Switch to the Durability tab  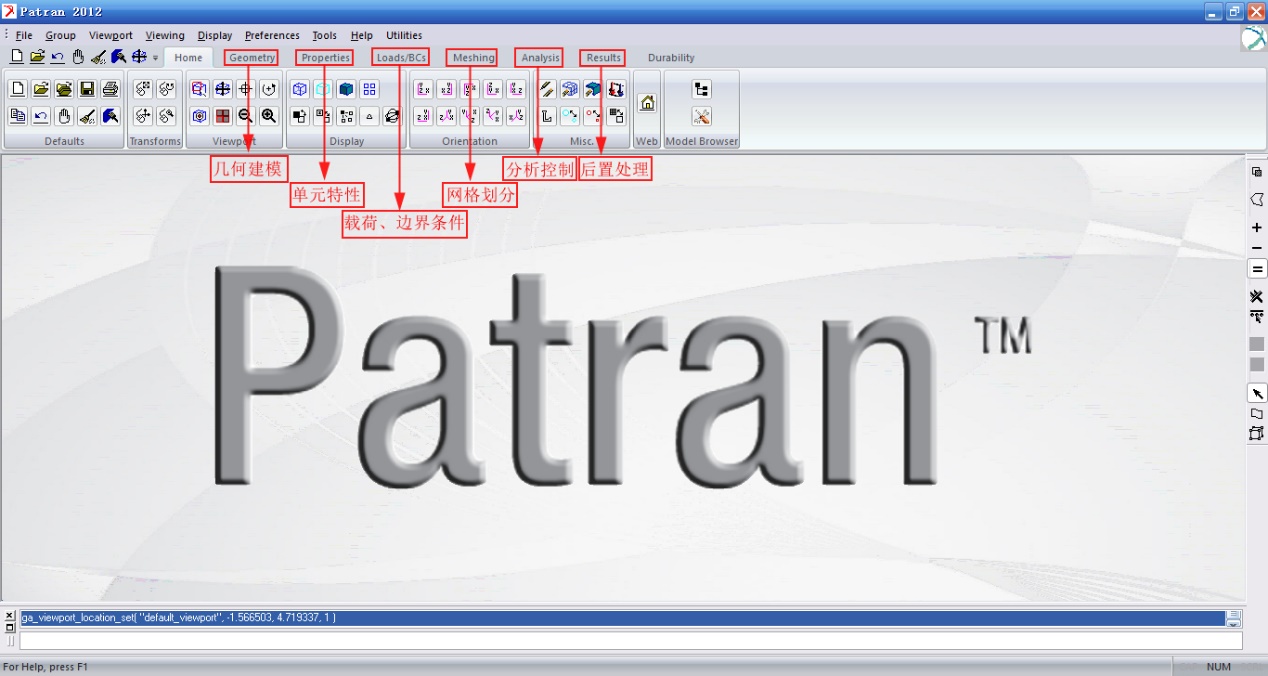671,58
